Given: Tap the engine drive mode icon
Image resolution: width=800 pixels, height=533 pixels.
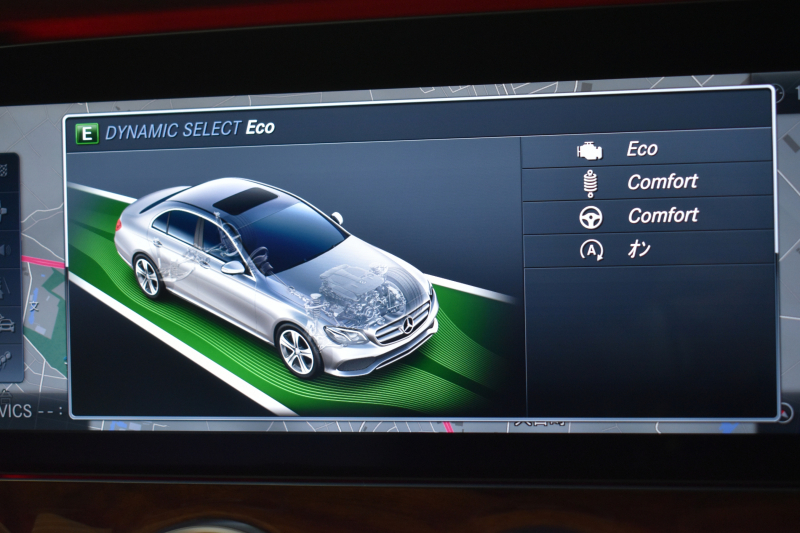Looking at the screenshot, I should click(x=590, y=150).
